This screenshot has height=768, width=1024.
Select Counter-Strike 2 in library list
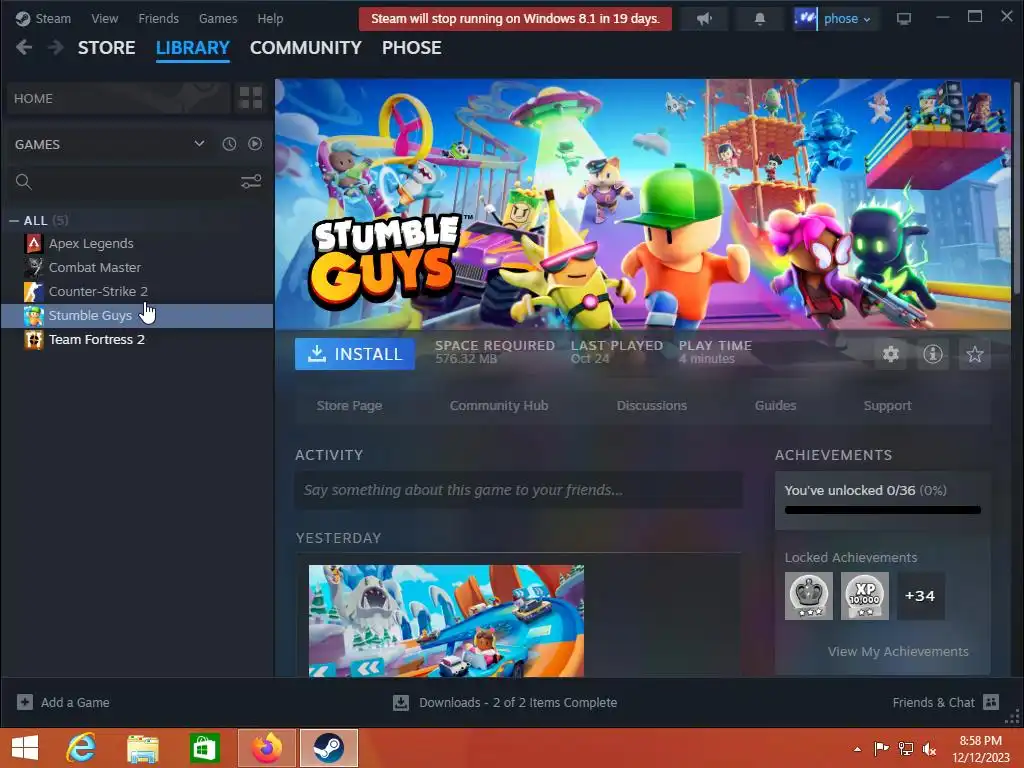pos(98,291)
